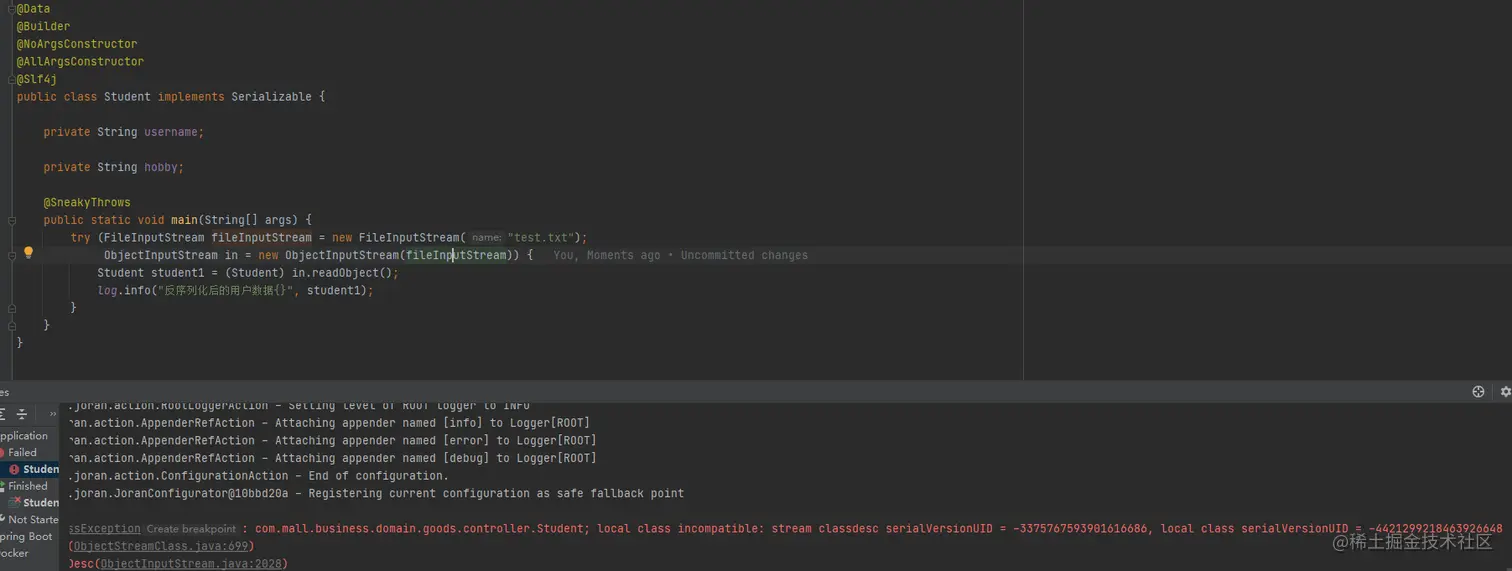
Task: Click the inline 'Uncommitted changes' blame annotation
Action: pyautogui.click(x=744, y=256)
